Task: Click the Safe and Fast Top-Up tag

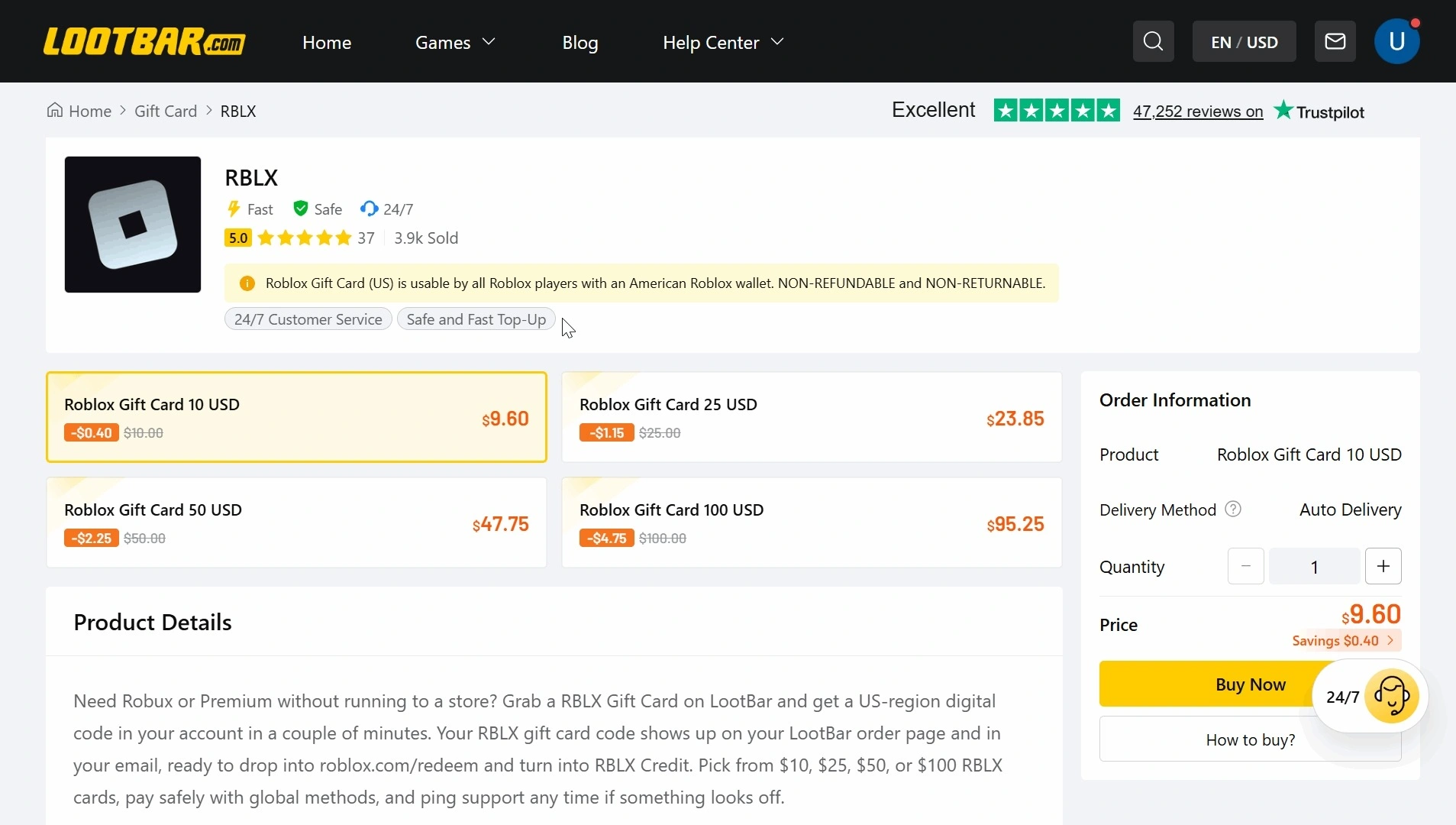Action: 476,319
